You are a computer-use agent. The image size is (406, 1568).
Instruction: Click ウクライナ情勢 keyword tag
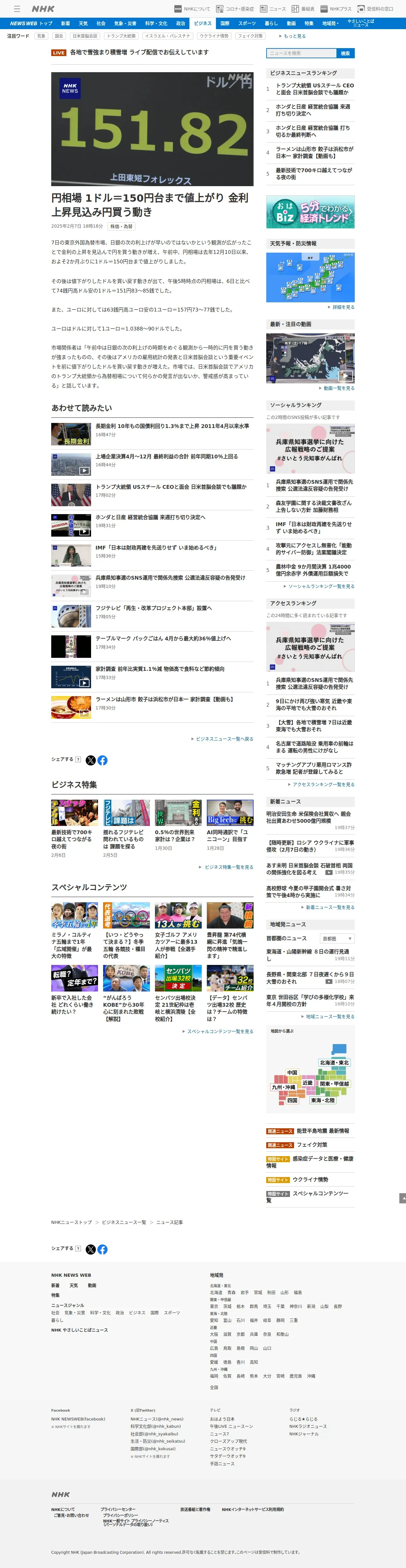pos(214,36)
